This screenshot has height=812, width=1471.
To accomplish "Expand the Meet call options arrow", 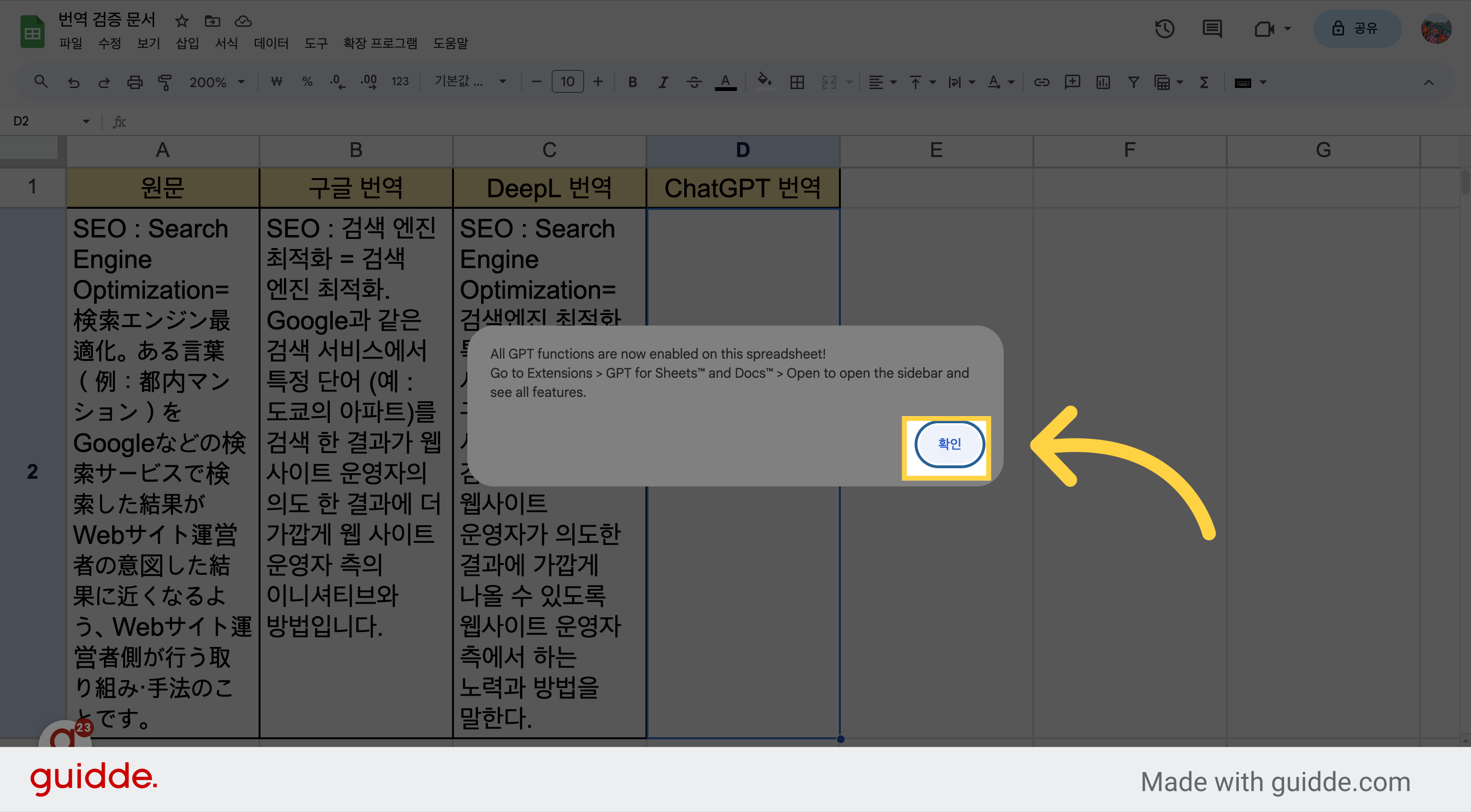I will [x=1288, y=29].
